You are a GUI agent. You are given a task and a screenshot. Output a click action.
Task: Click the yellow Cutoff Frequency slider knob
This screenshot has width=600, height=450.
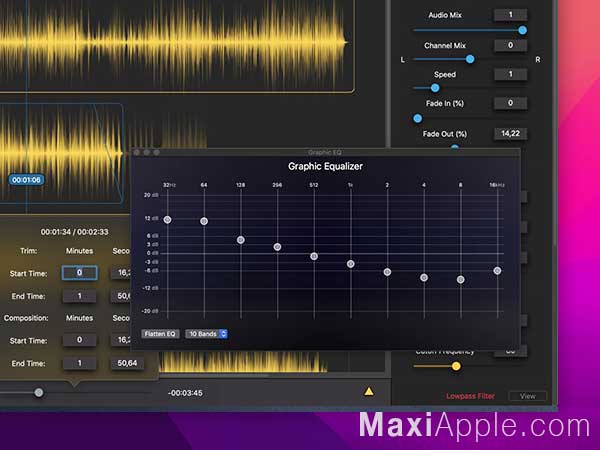click(x=456, y=366)
